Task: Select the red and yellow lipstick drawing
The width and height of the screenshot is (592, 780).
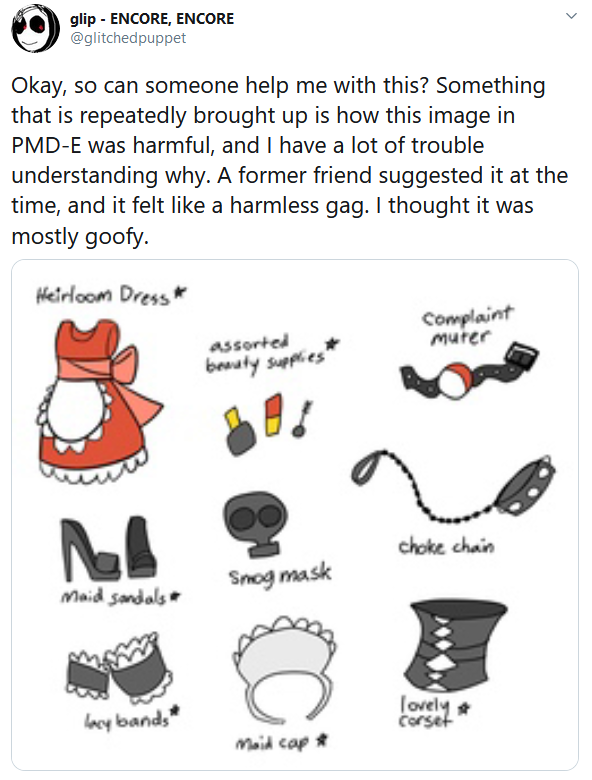Action: pyautogui.click(x=273, y=414)
